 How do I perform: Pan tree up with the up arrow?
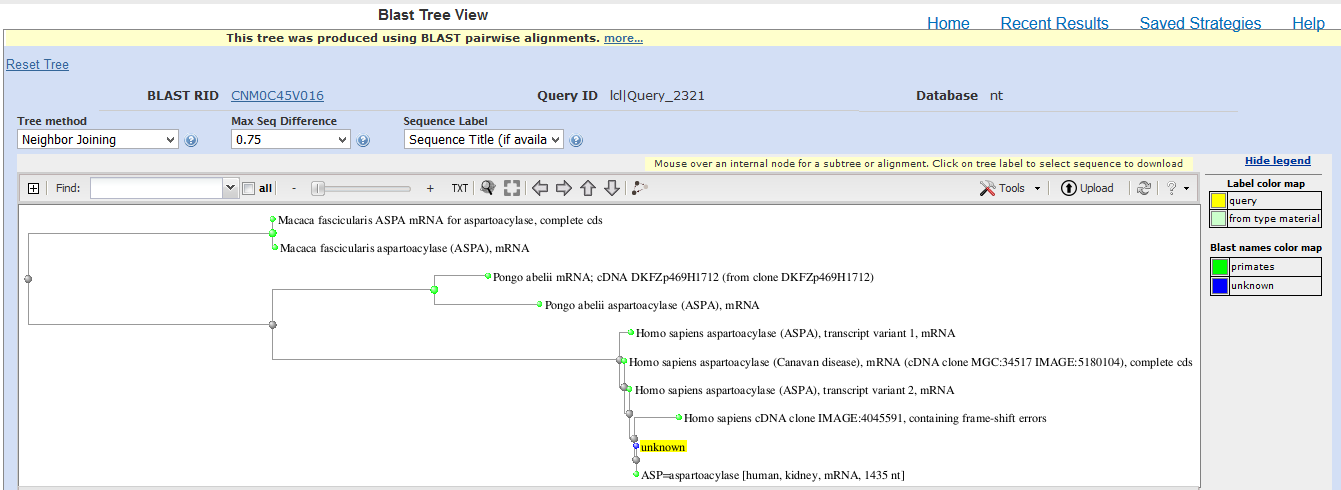pyautogui.click(x=588, y=188)
